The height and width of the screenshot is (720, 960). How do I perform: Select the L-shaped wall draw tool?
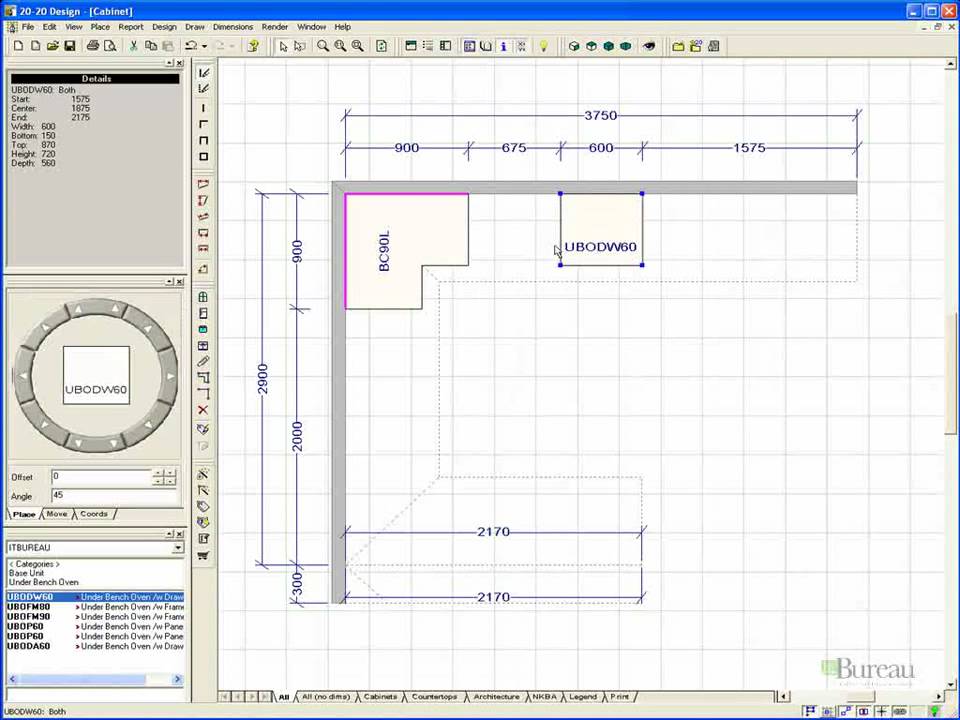click(x=203, y=124)
